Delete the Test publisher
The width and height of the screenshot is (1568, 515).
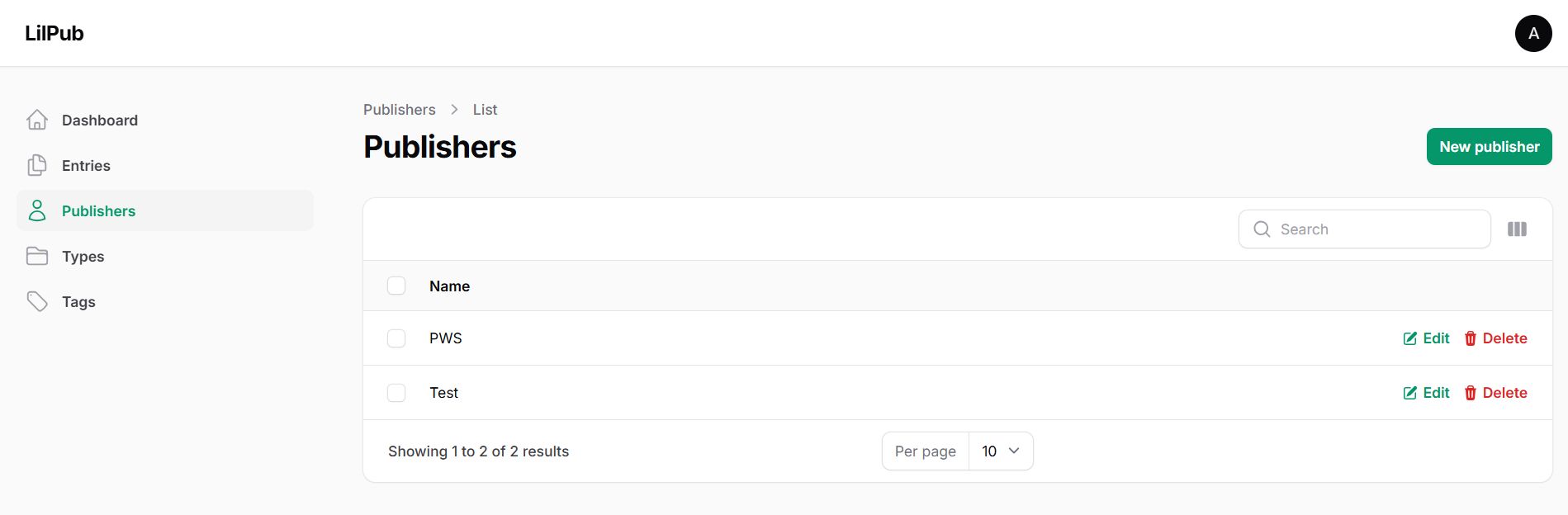[x=1495, y=393]
